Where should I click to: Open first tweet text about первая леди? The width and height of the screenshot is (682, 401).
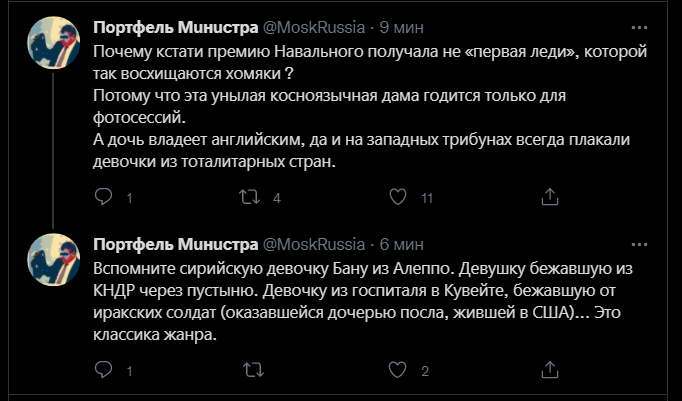370,107
